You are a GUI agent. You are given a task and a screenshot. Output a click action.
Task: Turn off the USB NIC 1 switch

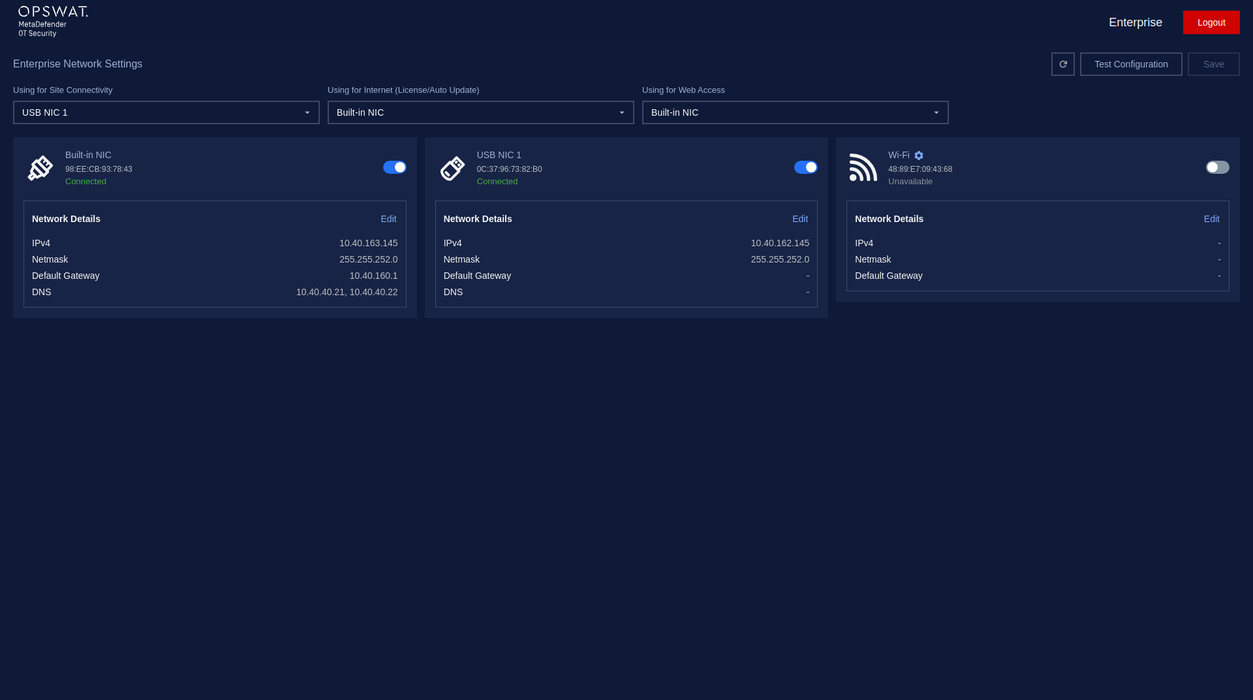click(806, 167)
